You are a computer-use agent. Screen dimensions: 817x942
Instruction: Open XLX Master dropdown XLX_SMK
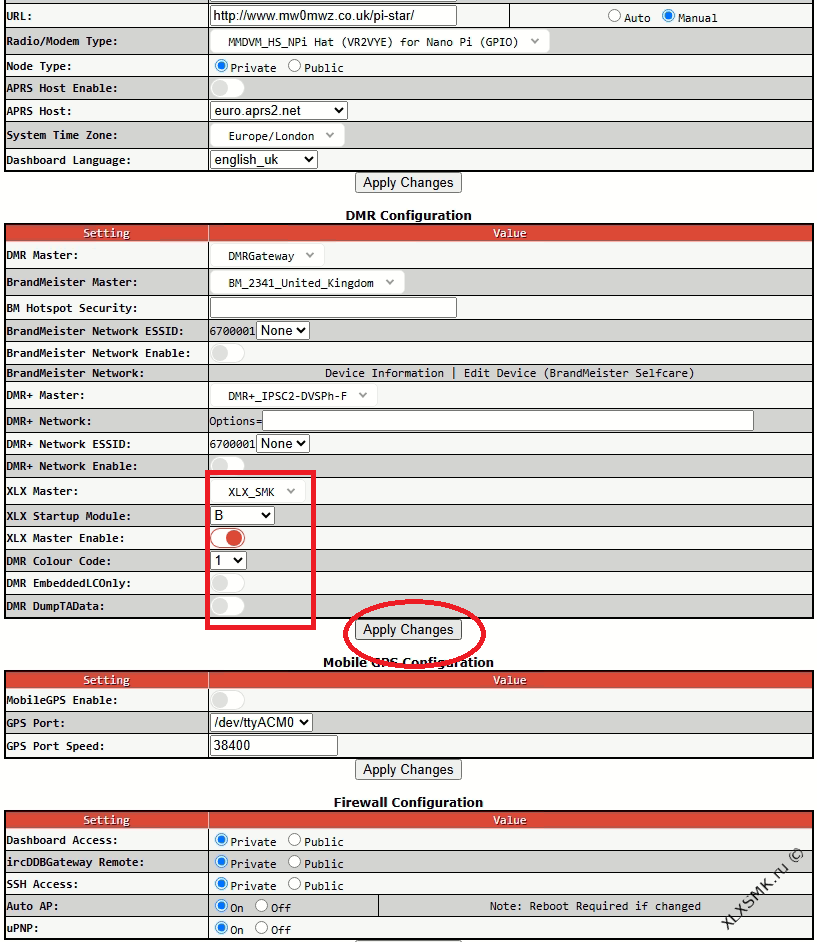pos(258,491)
